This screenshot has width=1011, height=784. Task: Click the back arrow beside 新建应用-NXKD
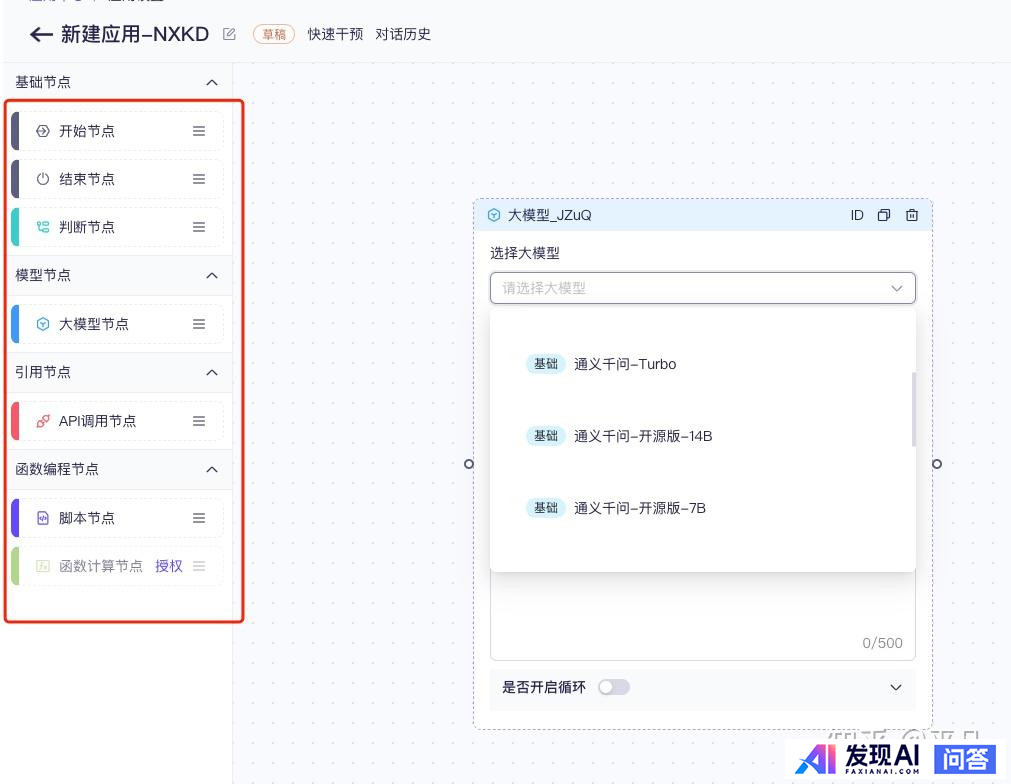coord(41,34)
